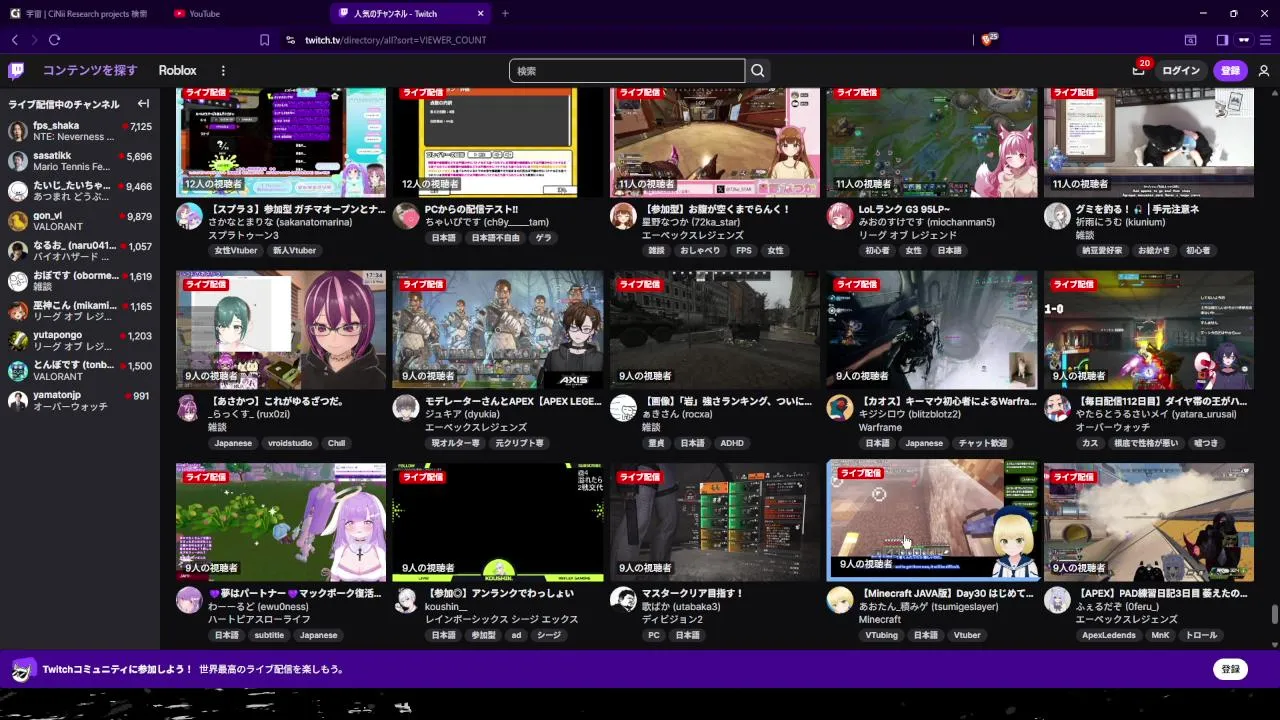
Task: Click yutapongo avatar in sidebar
Action: point(18,341)
